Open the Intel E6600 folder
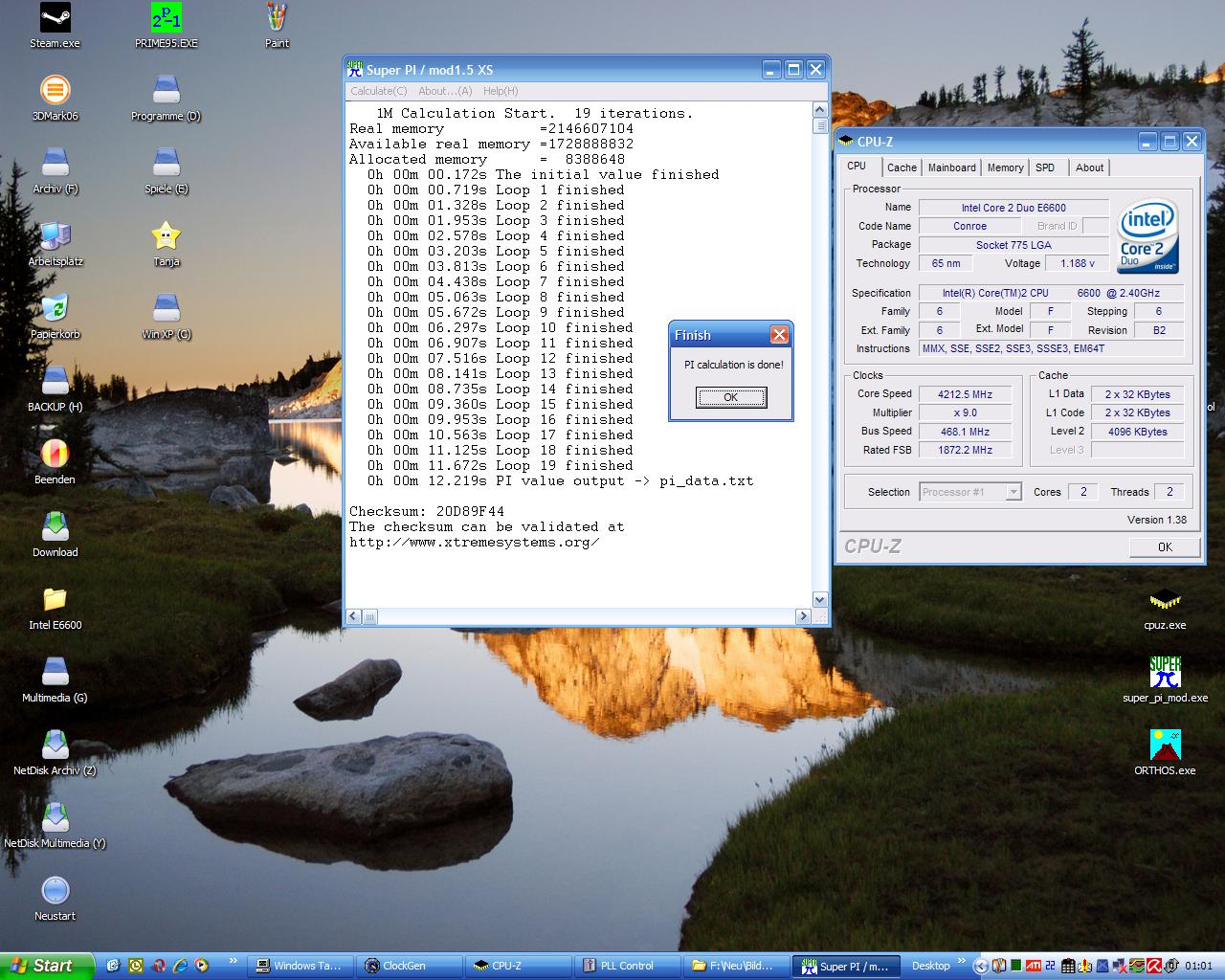The image size is (1225, 980). pyautogui.click(x=56, y=608)
